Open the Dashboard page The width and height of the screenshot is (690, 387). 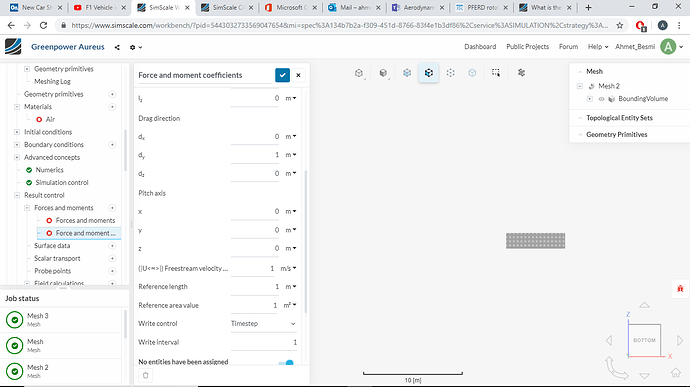click(480, 47)
